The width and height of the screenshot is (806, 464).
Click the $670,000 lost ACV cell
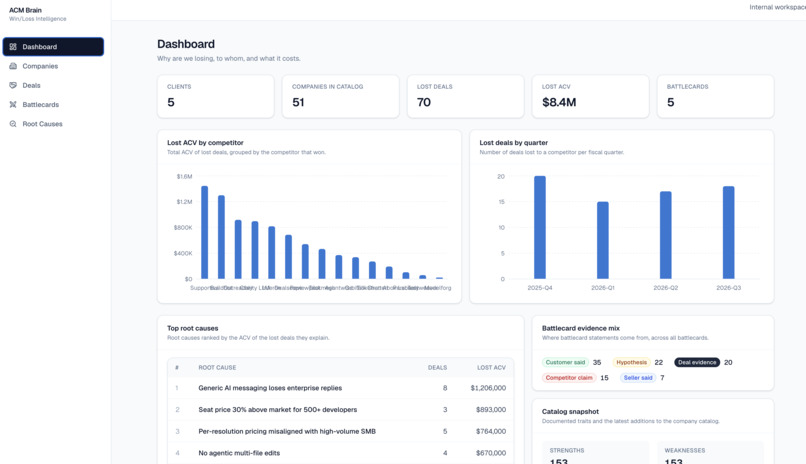click(x=491, y=453)
